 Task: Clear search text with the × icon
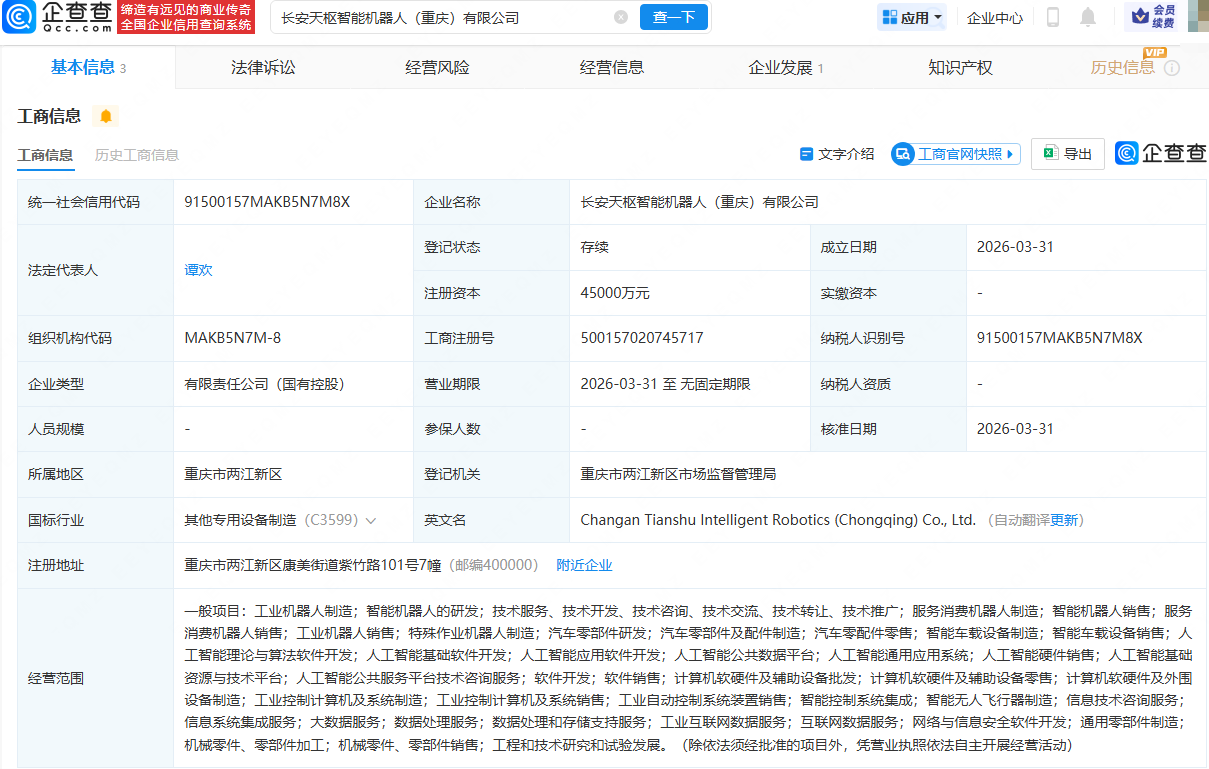coord(620,17)
